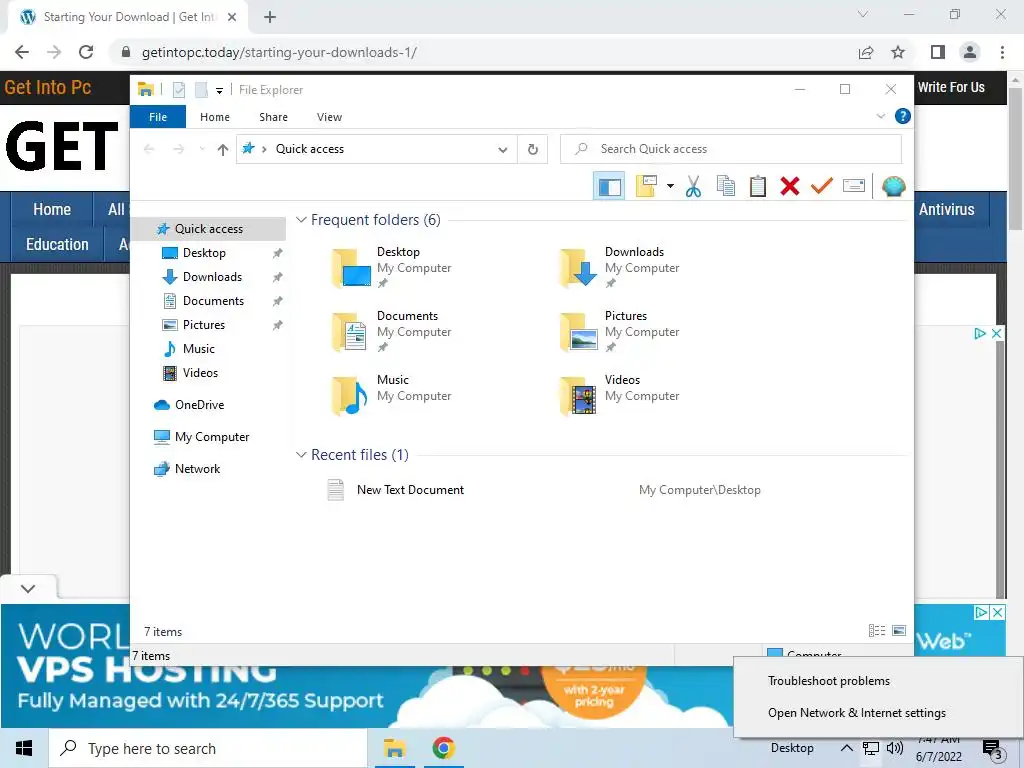
Task: Open File Explorer help question mark
Action: pyautogui.click(x=903, y=116)
